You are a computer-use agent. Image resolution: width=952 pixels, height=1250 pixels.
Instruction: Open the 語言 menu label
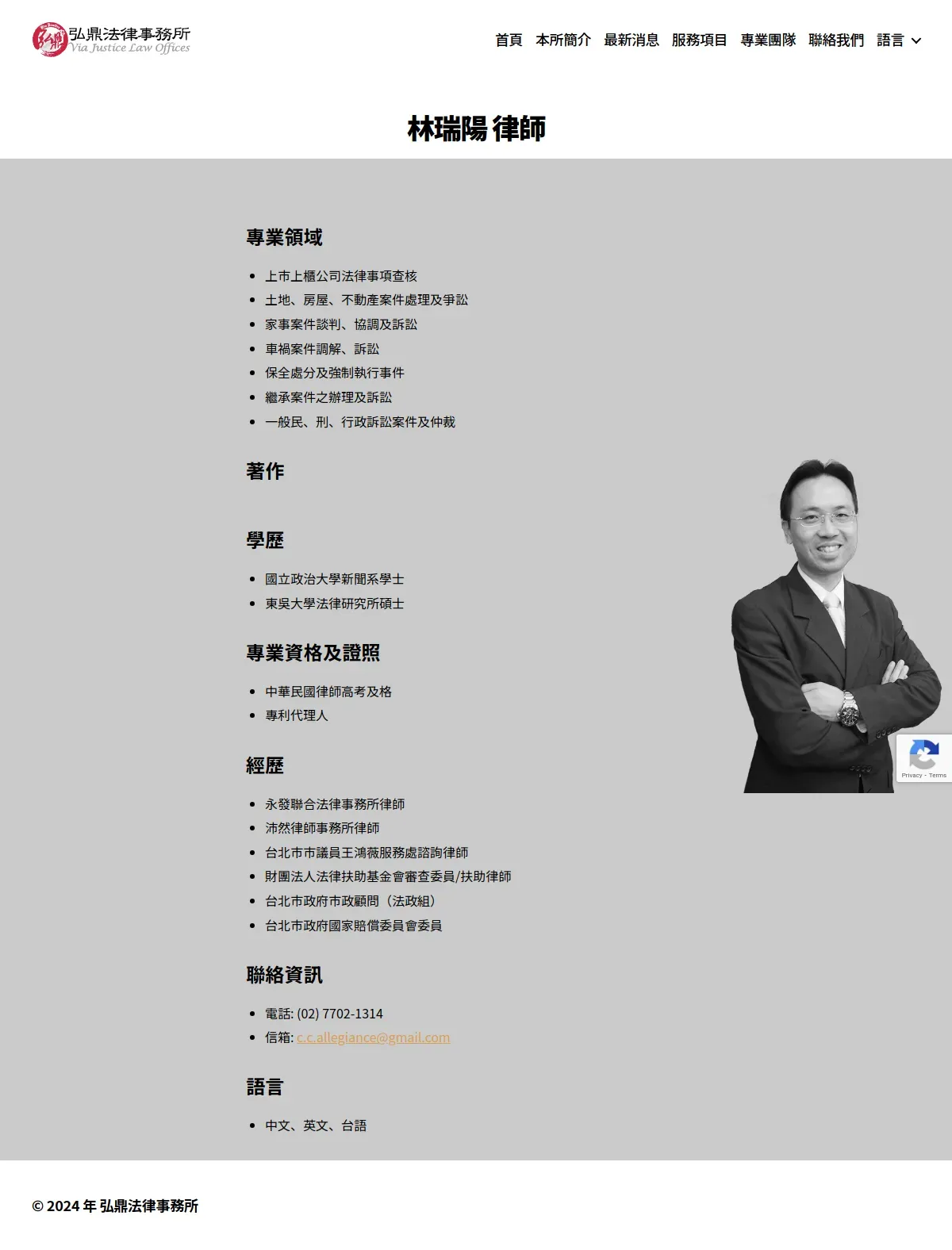890,40
